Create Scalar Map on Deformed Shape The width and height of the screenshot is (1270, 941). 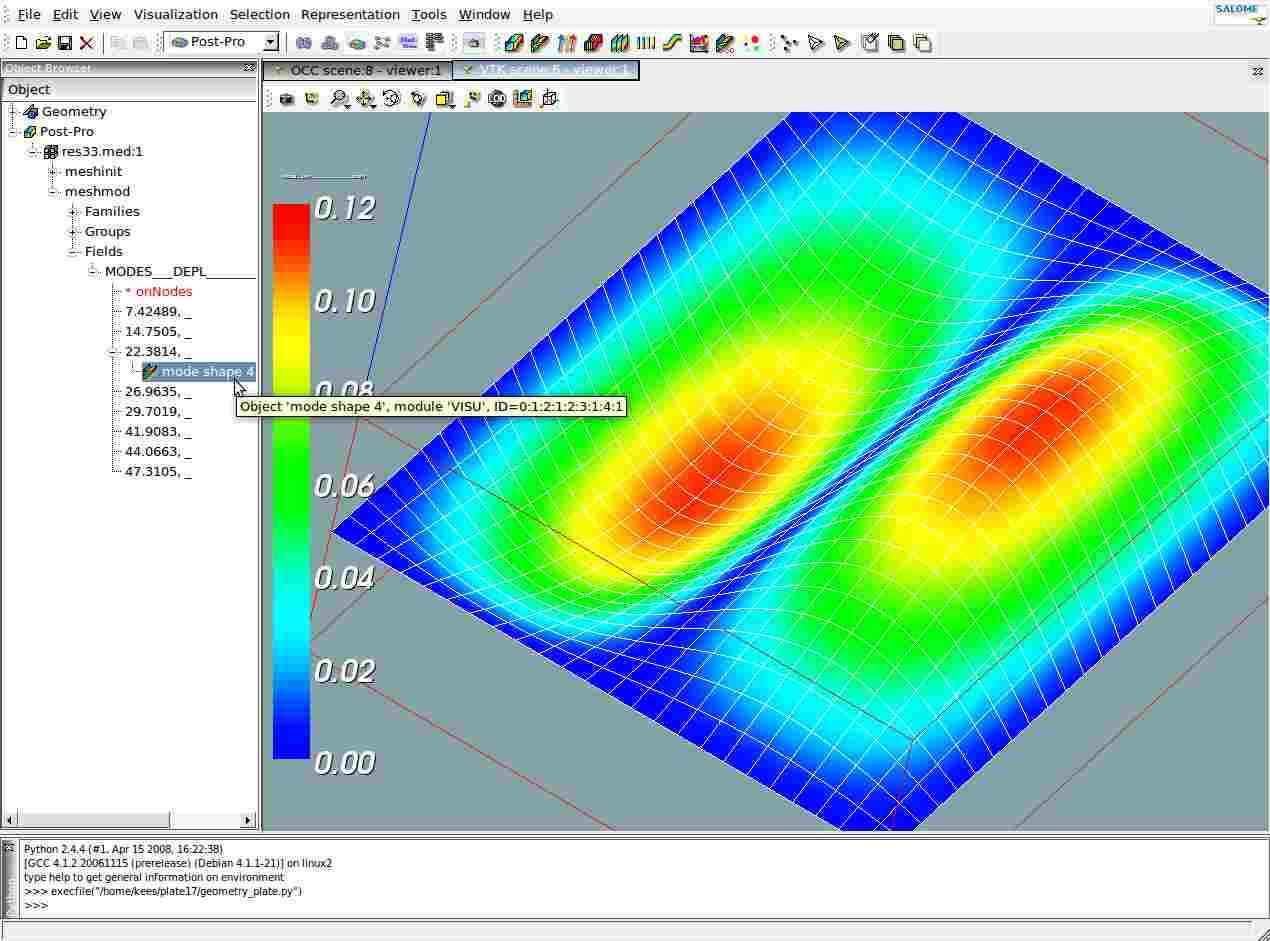click(x=724, y=43)
